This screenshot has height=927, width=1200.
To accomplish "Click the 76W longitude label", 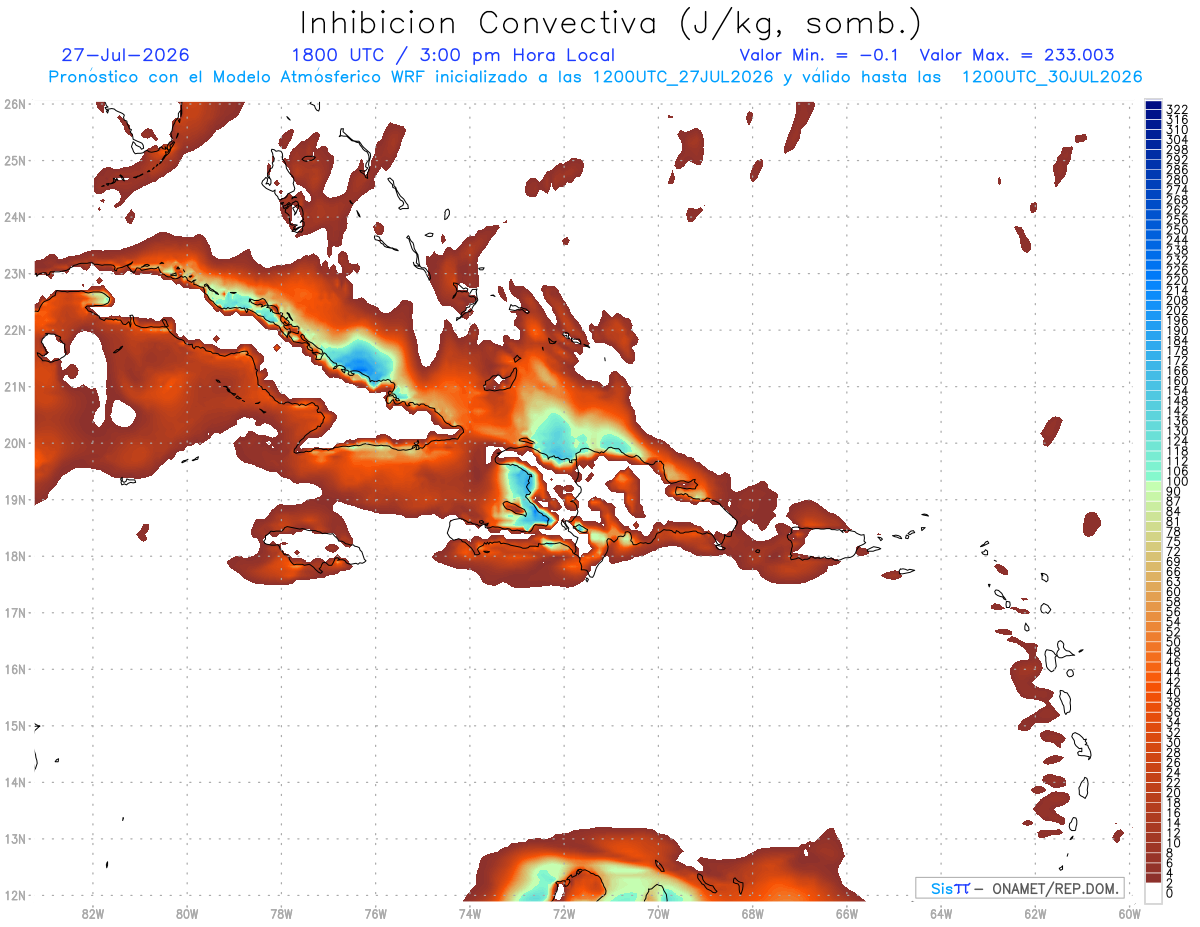I will click(x=376, y=913).
